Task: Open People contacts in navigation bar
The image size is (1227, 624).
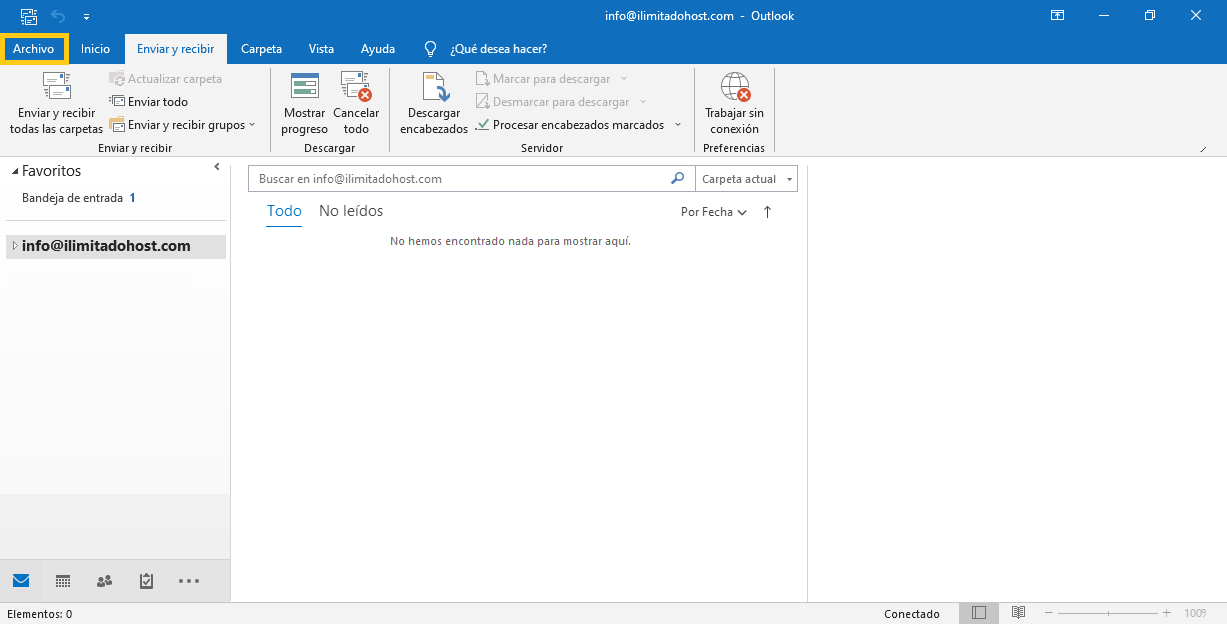Action: click(104, 581)
